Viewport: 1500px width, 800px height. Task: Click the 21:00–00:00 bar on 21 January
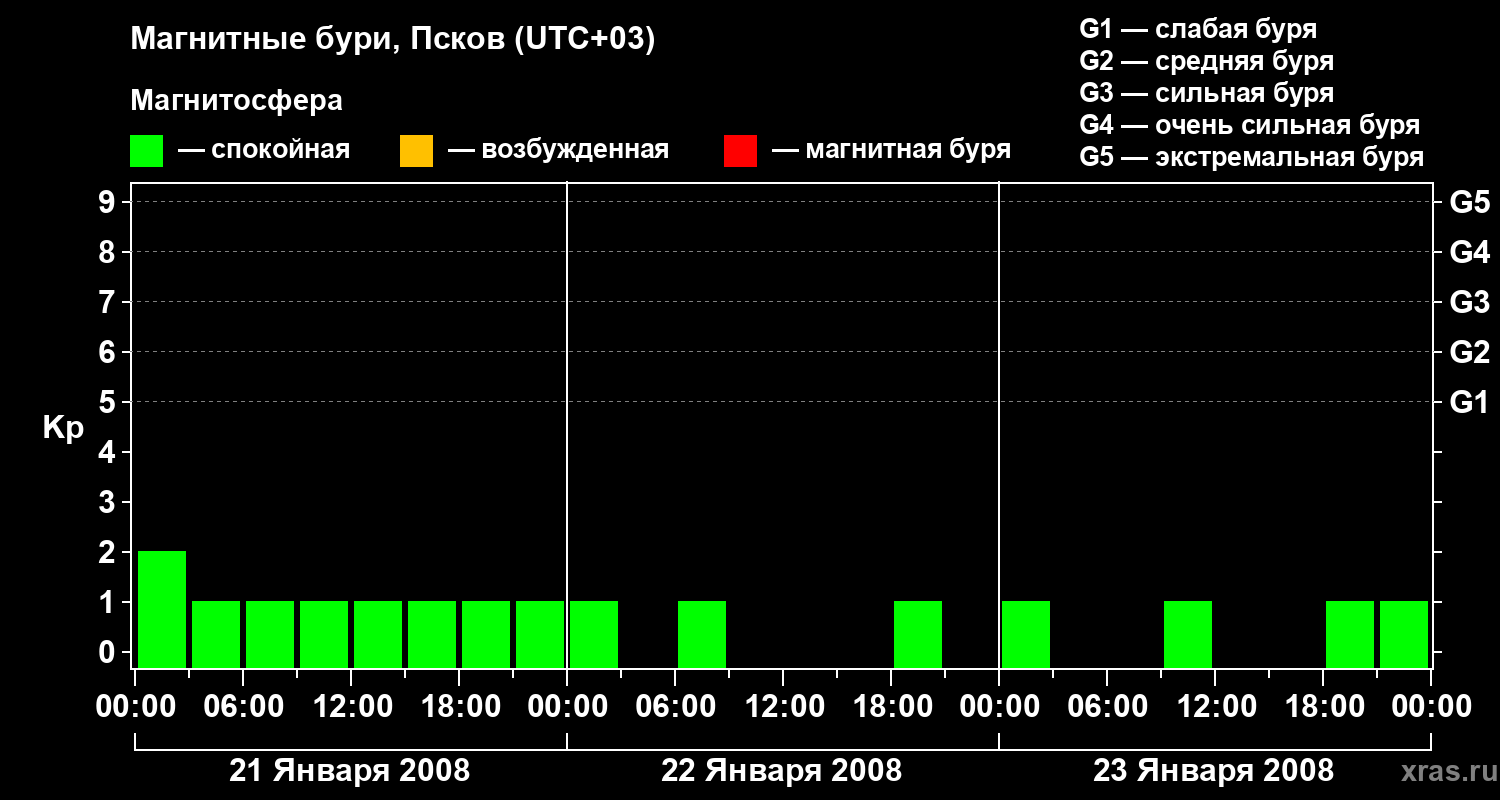pyautogui.click(x=540, y=634)
